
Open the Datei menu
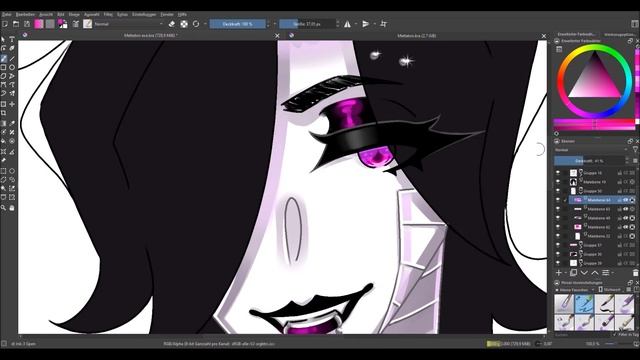[7, 14]
